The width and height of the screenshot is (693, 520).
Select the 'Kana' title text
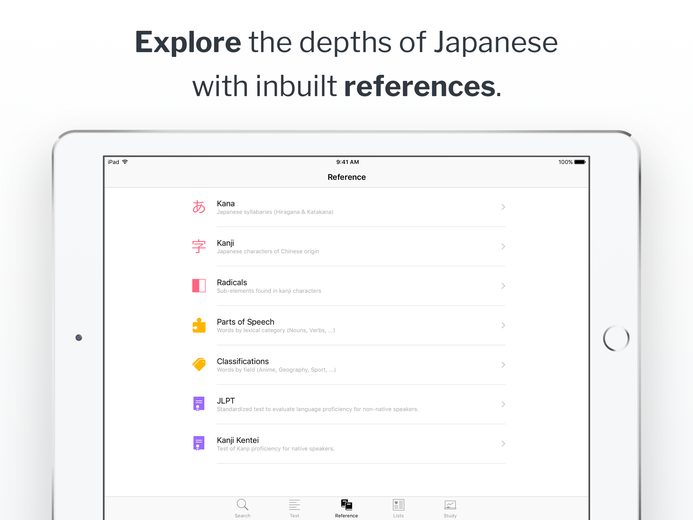pos(225,203)
